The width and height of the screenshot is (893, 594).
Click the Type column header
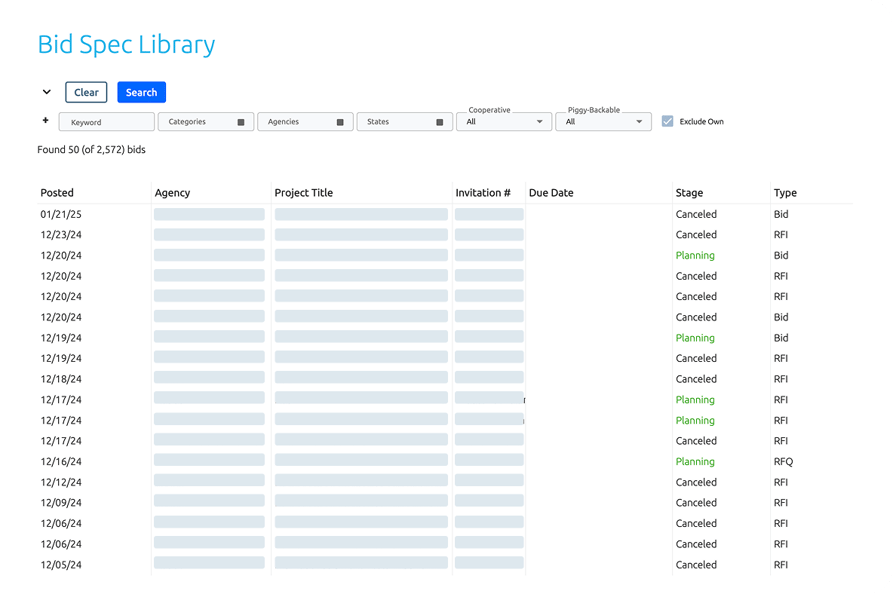click(785, 192)
